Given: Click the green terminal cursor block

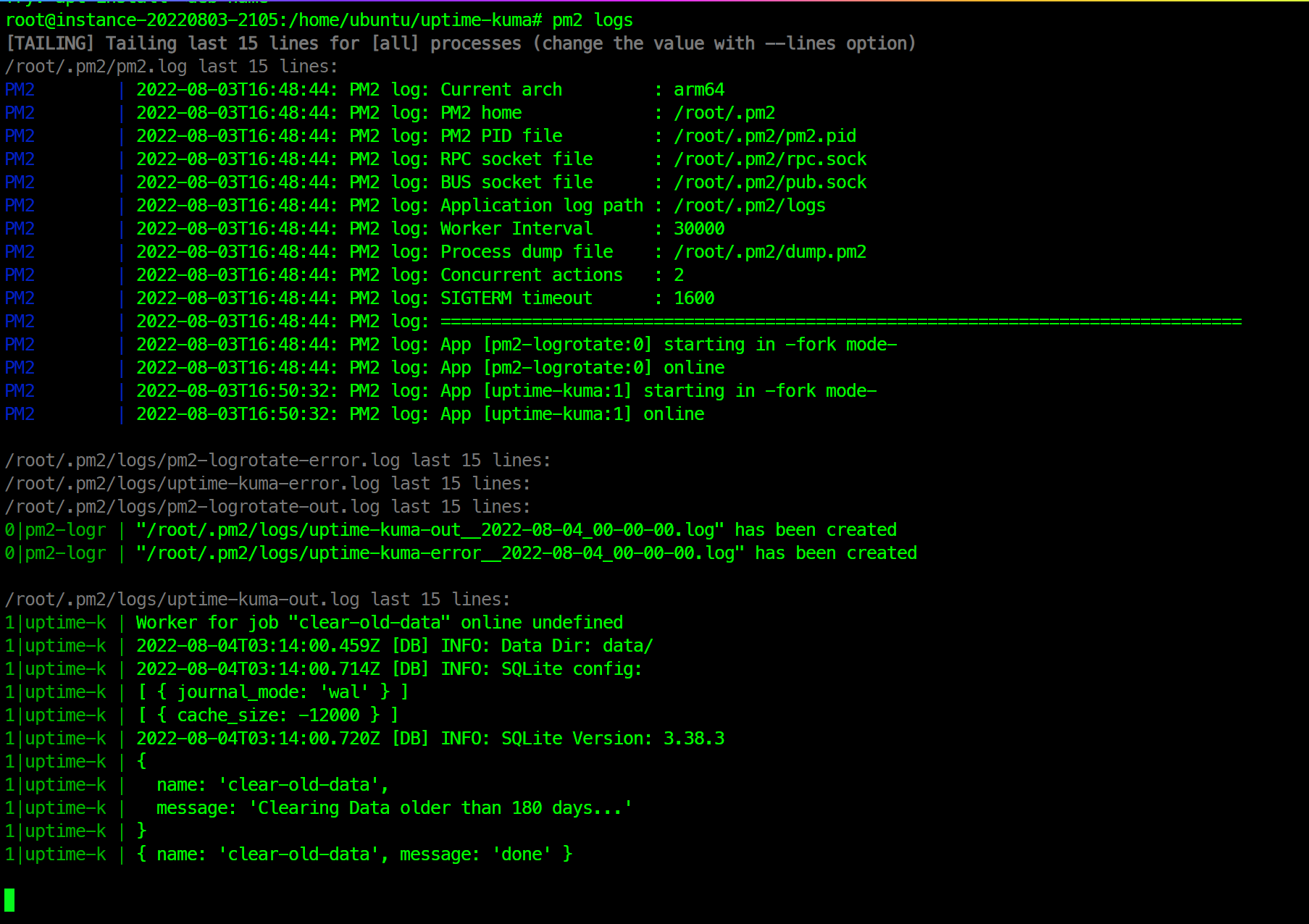Looking at the screenshot, I should (9, 900).
